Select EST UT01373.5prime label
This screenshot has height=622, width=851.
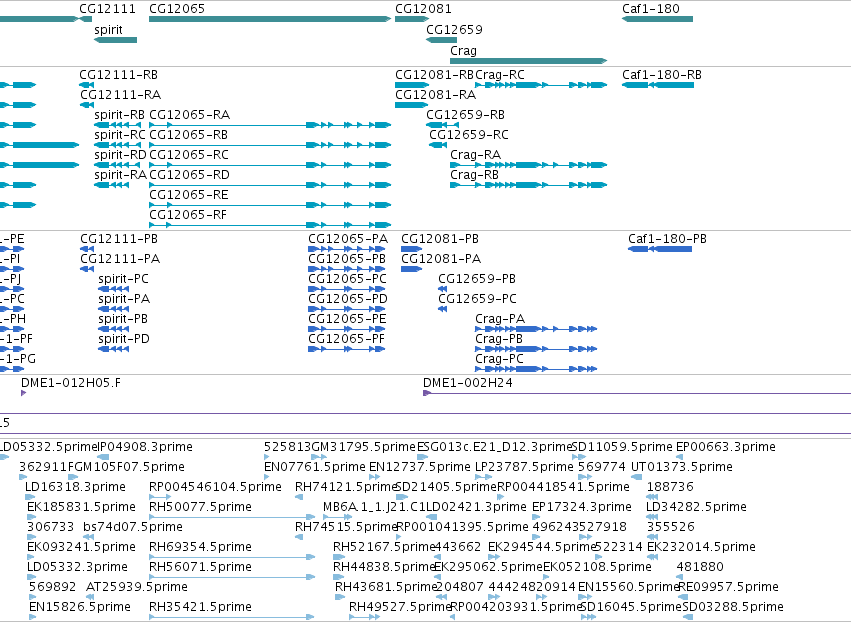pyautogui.click(x=682, y=467)
